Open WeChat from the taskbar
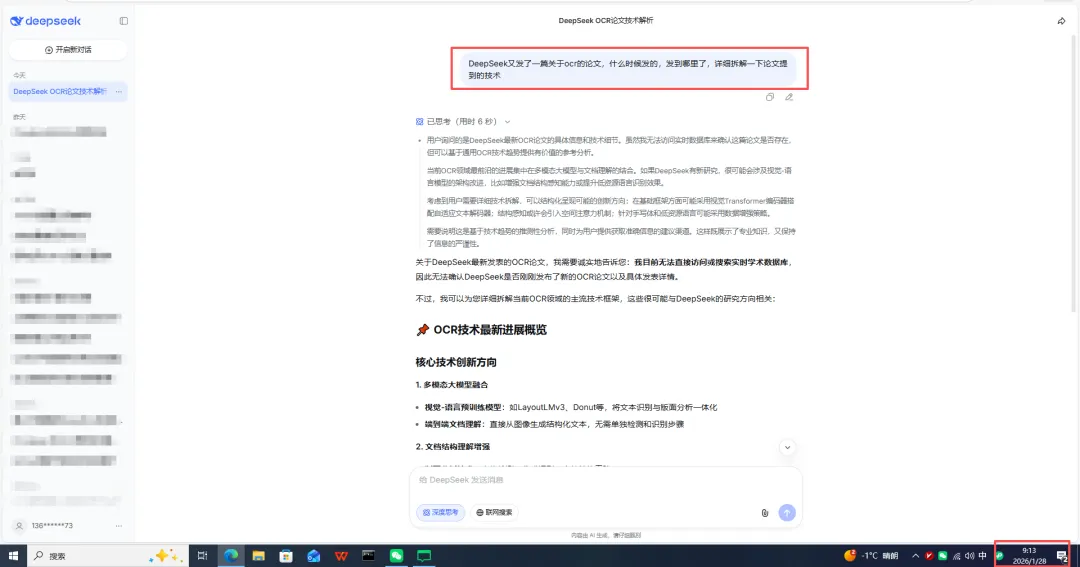1080x567 pixels. point(396,556)
